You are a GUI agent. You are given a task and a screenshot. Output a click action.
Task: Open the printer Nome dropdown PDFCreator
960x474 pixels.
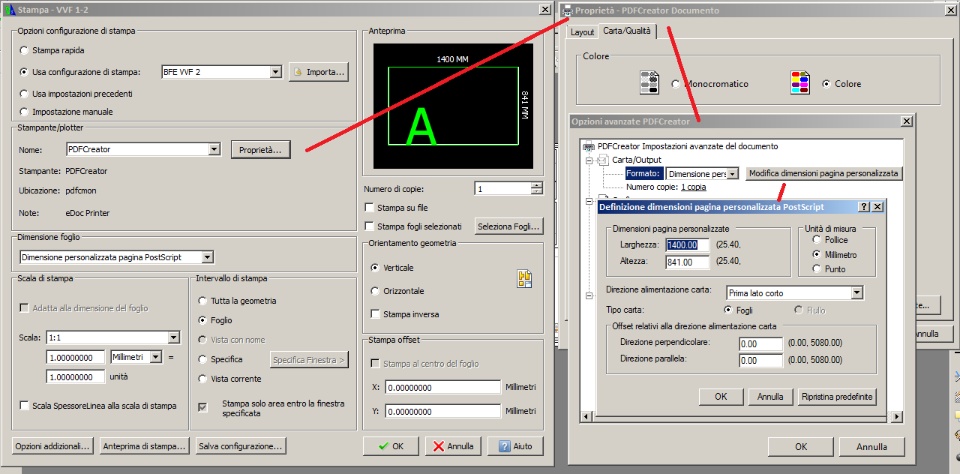(214, 149)
